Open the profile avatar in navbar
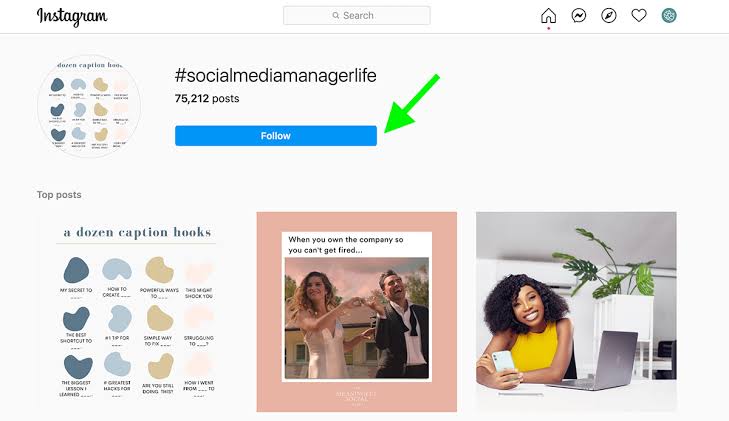The image size is (729, 421). pos(669,15)
